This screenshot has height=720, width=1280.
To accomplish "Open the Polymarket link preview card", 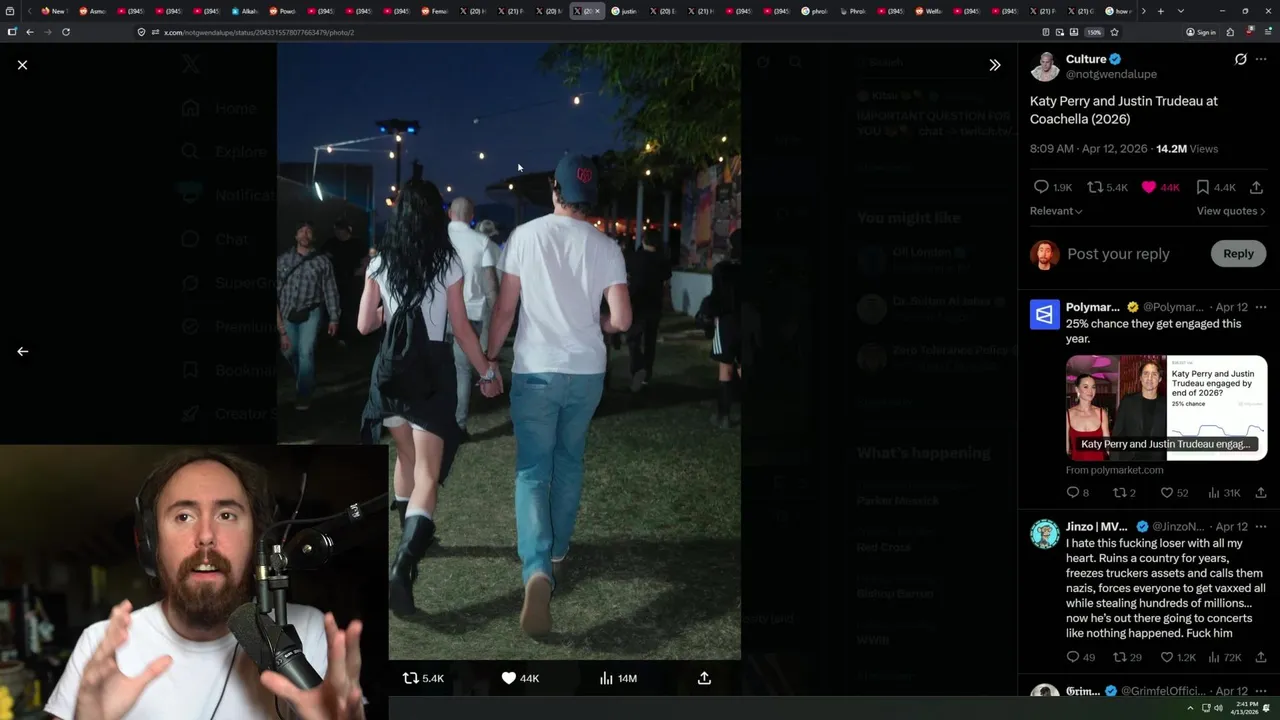I will (1166, 406).
